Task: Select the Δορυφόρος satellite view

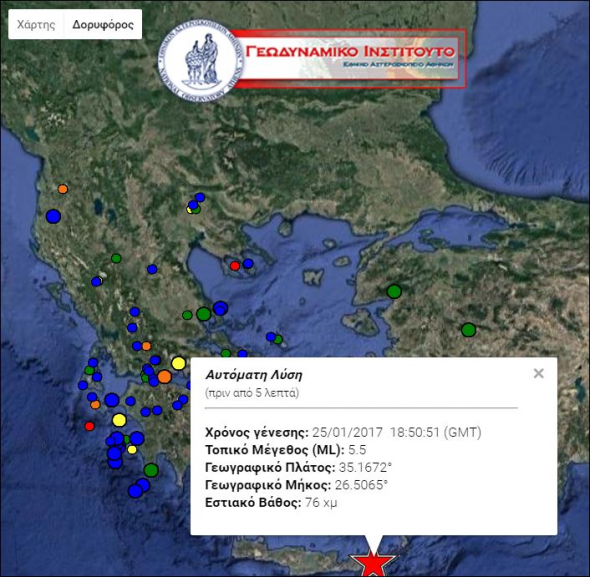Action: click(103, 24)
